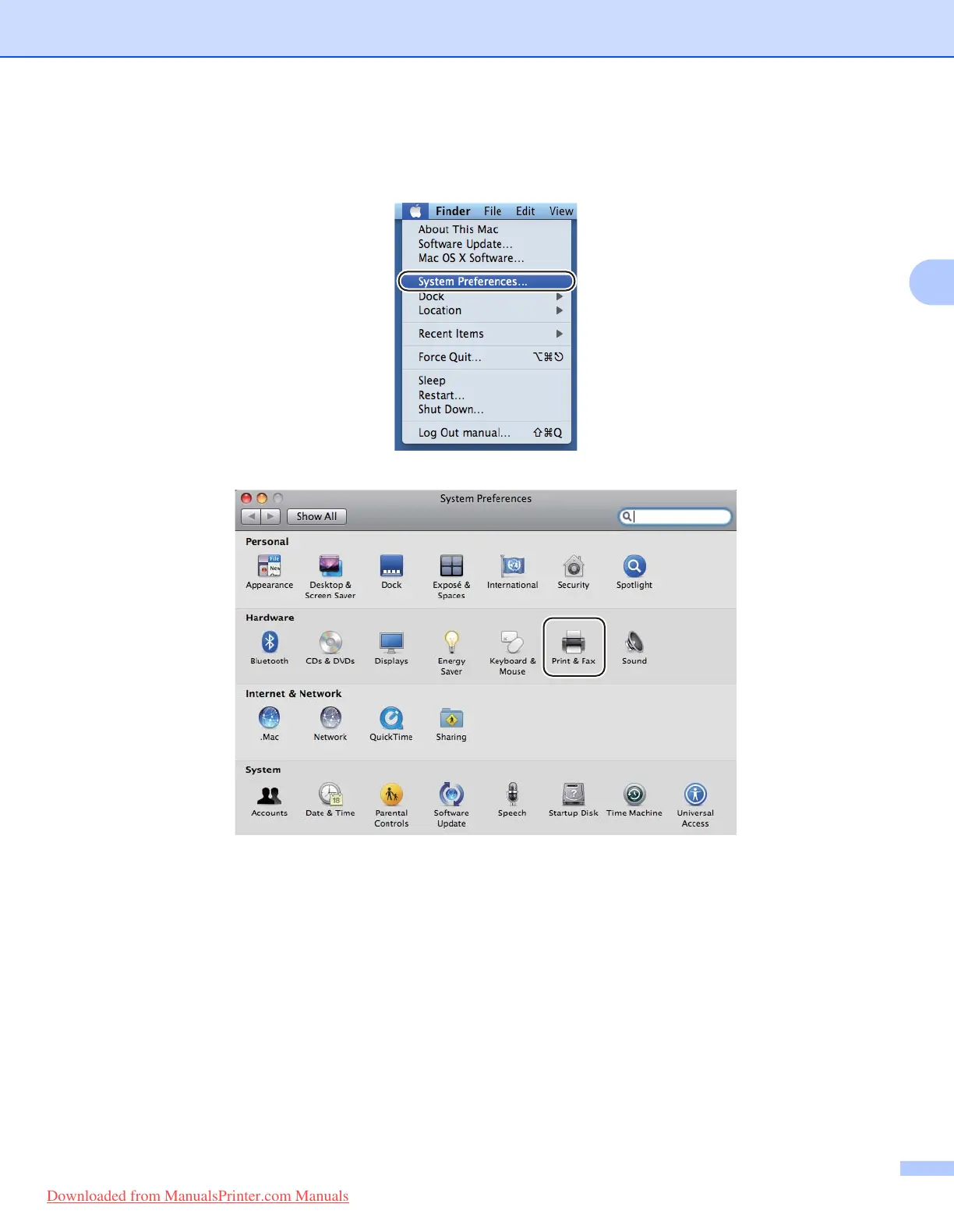The width and height of the screenshot is (954, 1232).
Task: Choose Log Out manual…
Action: pyautogui.click(x=487, y=433)
